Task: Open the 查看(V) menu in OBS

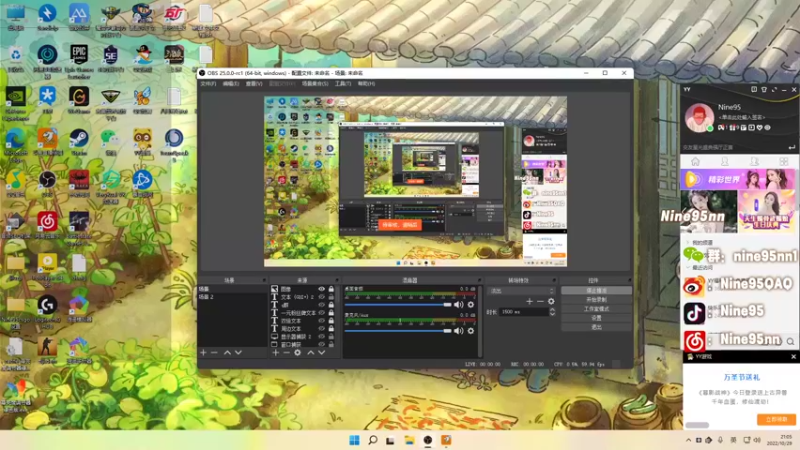Action: pyautogui.click(x=254, y=84)
